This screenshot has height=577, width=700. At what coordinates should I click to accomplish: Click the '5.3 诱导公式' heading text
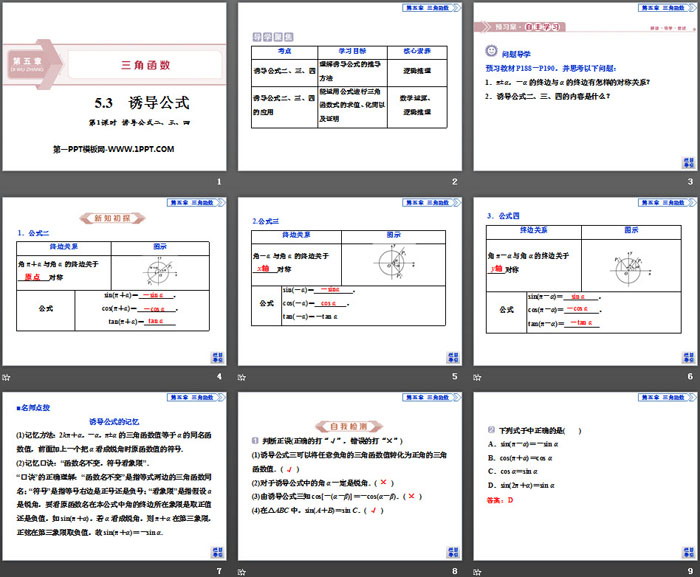142,103
